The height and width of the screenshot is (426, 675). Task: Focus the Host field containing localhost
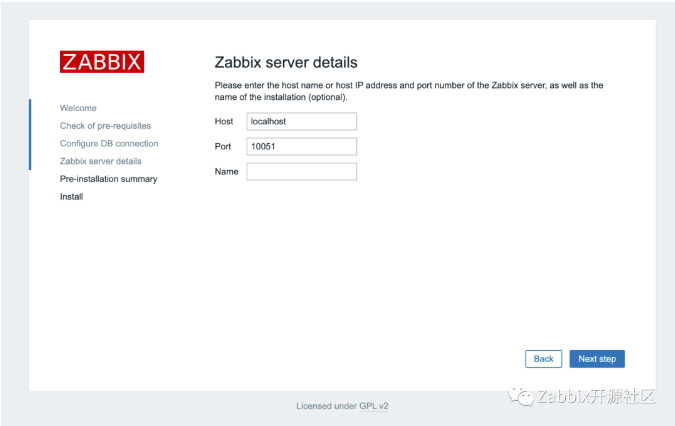(301, 121)
